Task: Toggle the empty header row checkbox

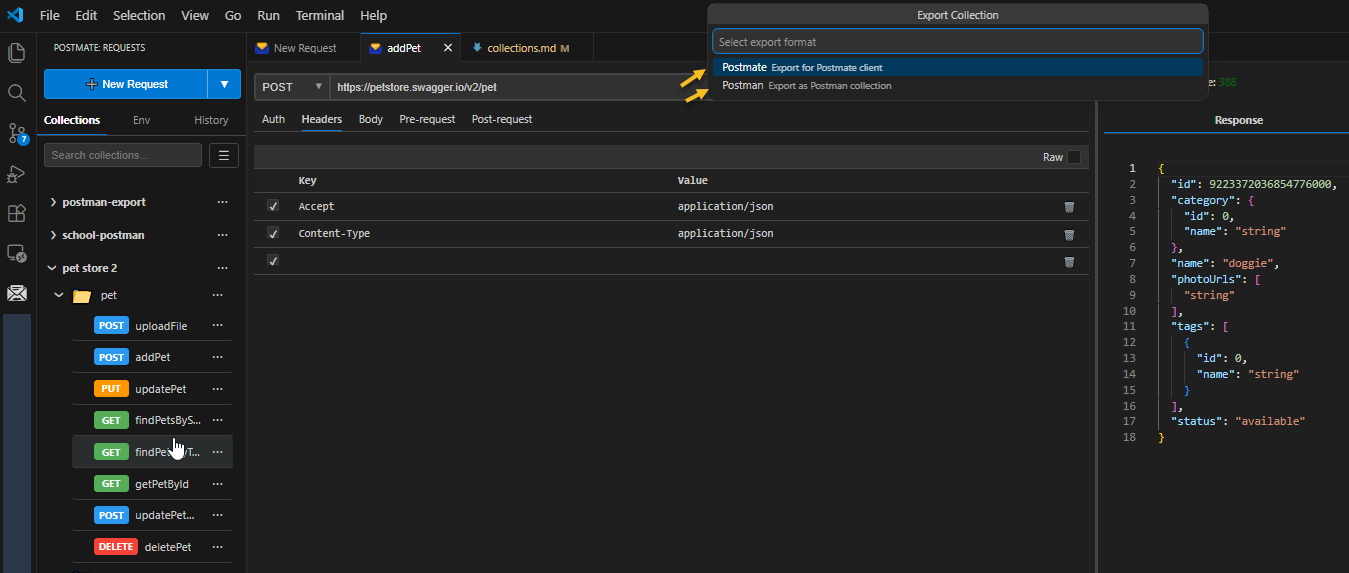Action: [273, 260]
